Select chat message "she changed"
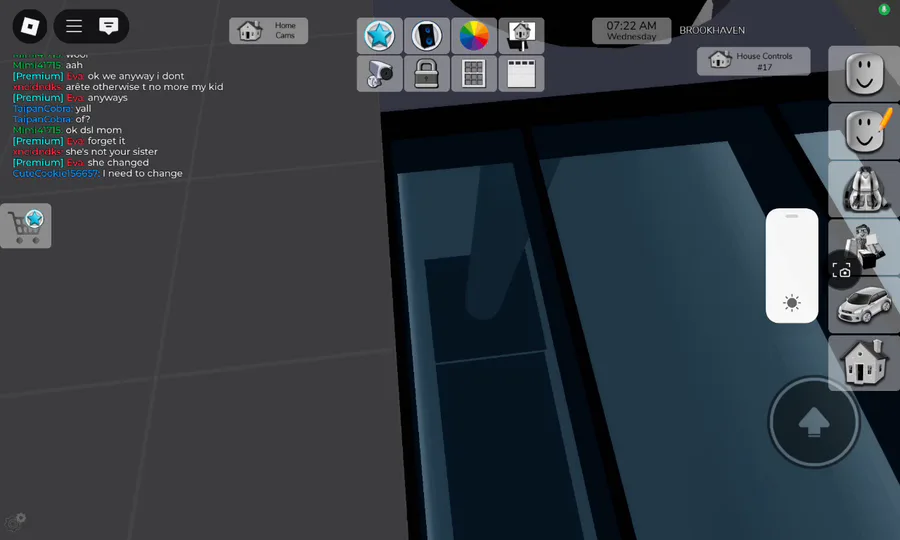Image resolution: width=900 pixels, height=540 pixels. tap(118, 162)
